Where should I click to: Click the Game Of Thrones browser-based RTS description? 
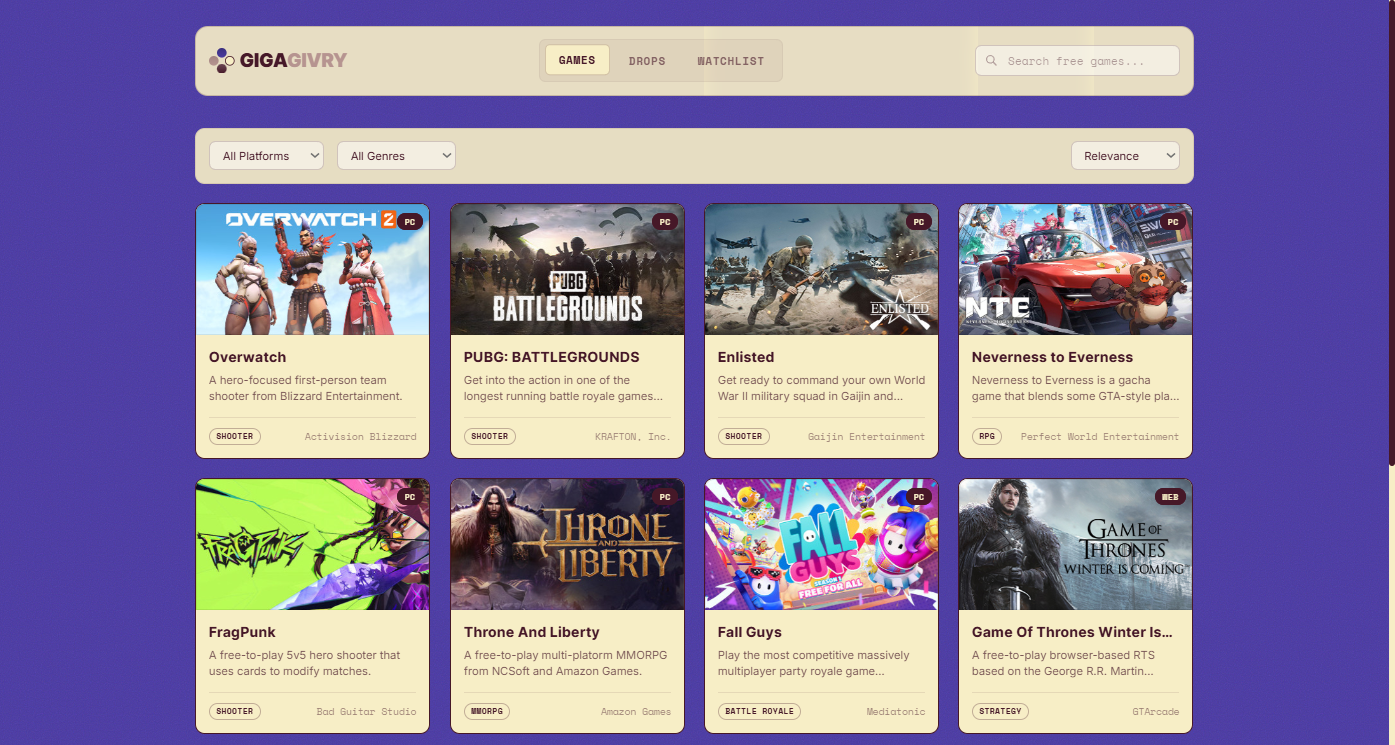1063,663
